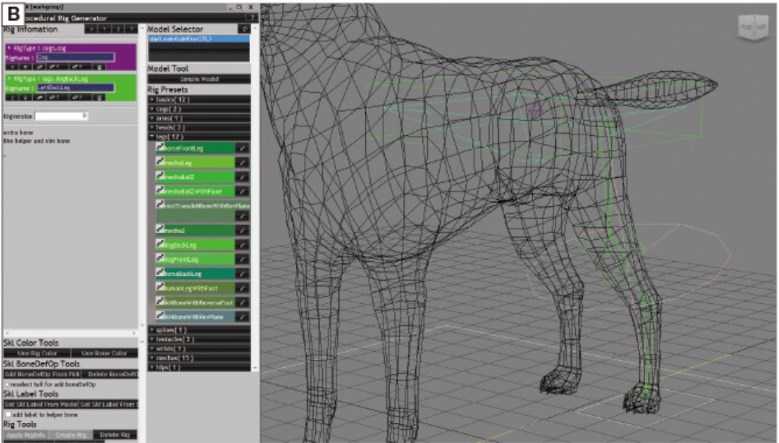This screenshot has height=443, width=779.
Task: Click first link icon in green rig entry toolbar
Action: coord(40,97)
